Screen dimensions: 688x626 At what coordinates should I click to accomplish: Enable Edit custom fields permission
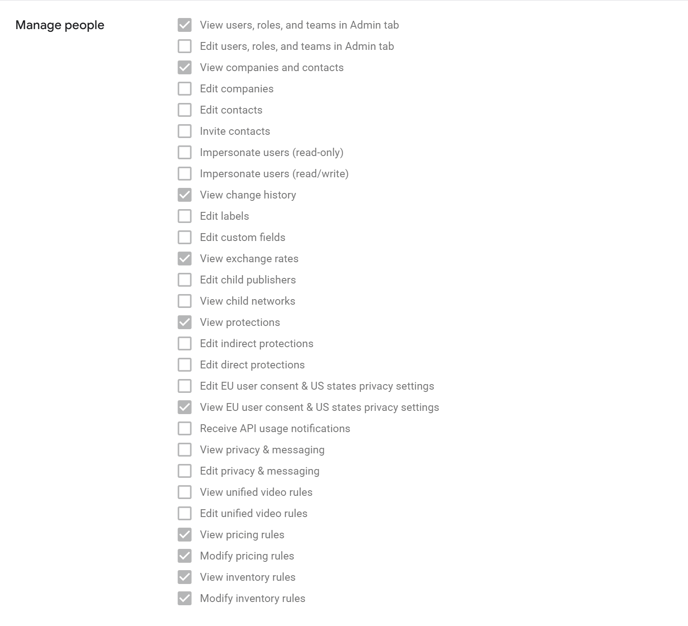click(x=185, y=237)
